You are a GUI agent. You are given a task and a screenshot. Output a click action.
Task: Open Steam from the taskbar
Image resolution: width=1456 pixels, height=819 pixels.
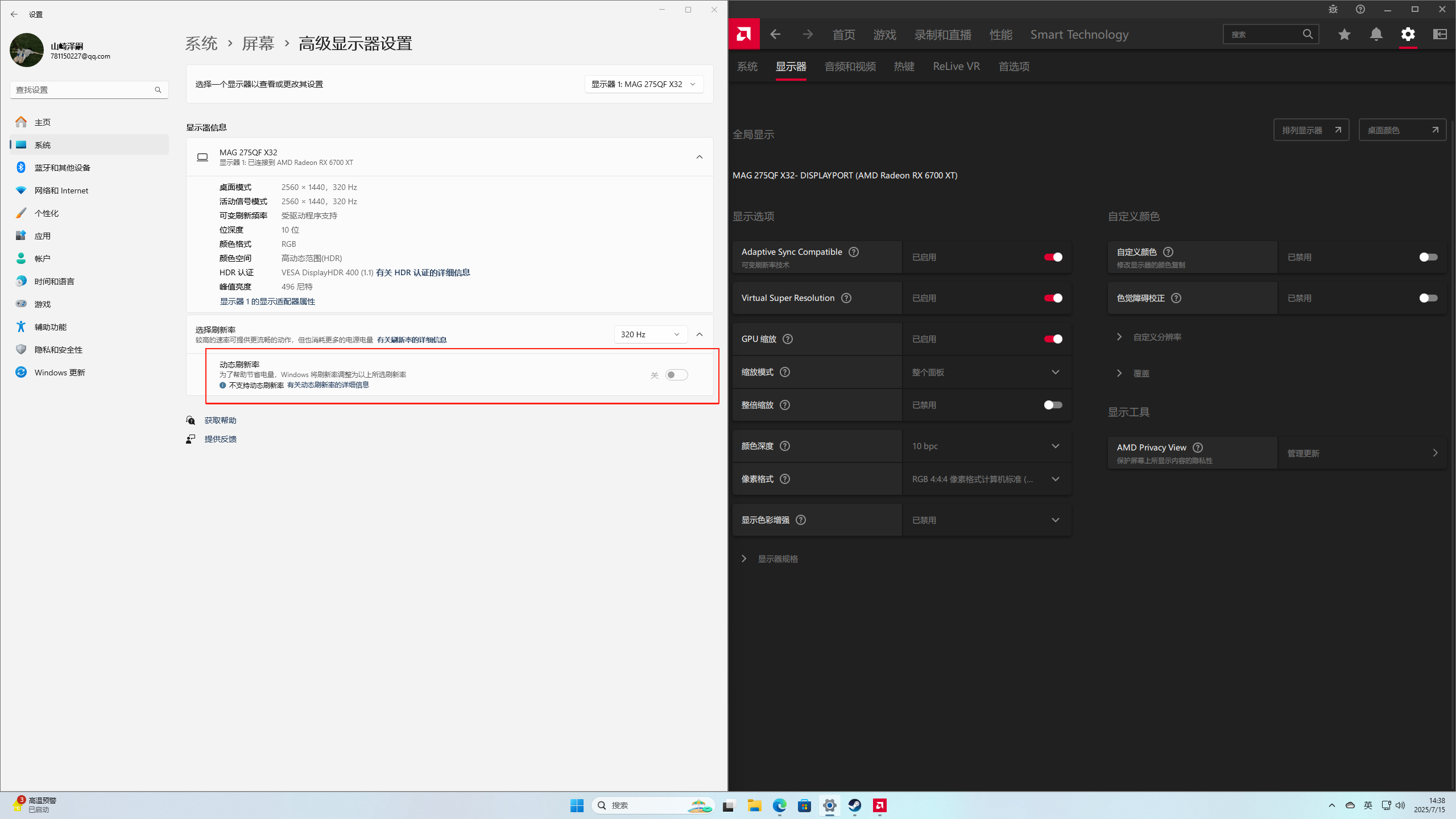[x=854, y=805]
